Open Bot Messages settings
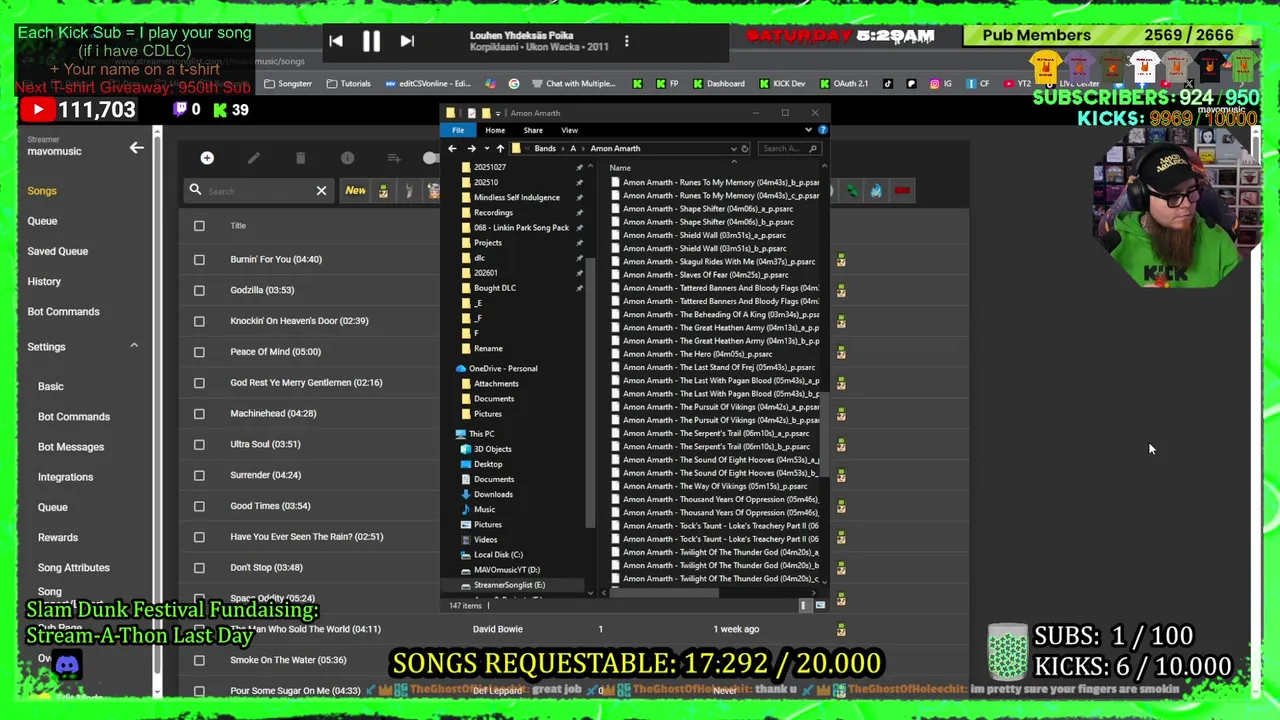1280x720 pixels. [71, 447]
